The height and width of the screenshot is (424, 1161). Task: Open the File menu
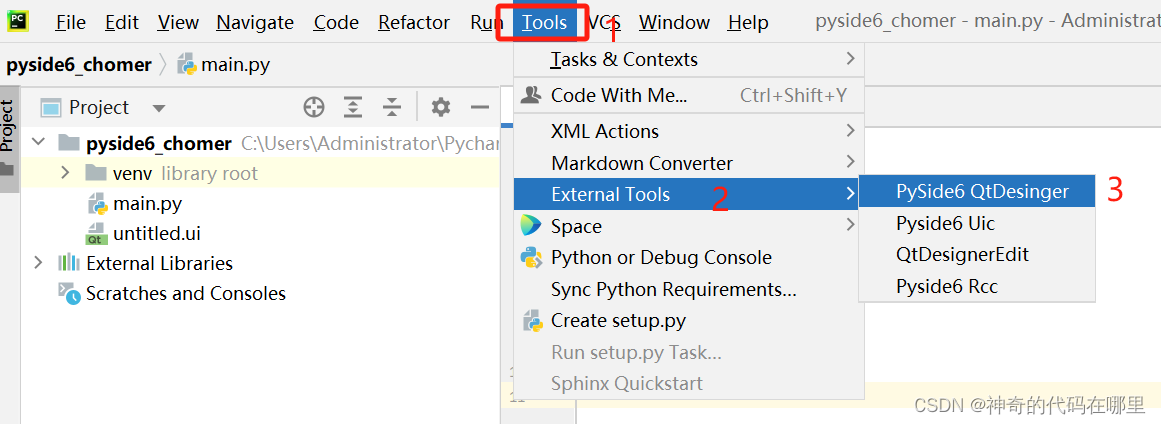tap(70, 23)
